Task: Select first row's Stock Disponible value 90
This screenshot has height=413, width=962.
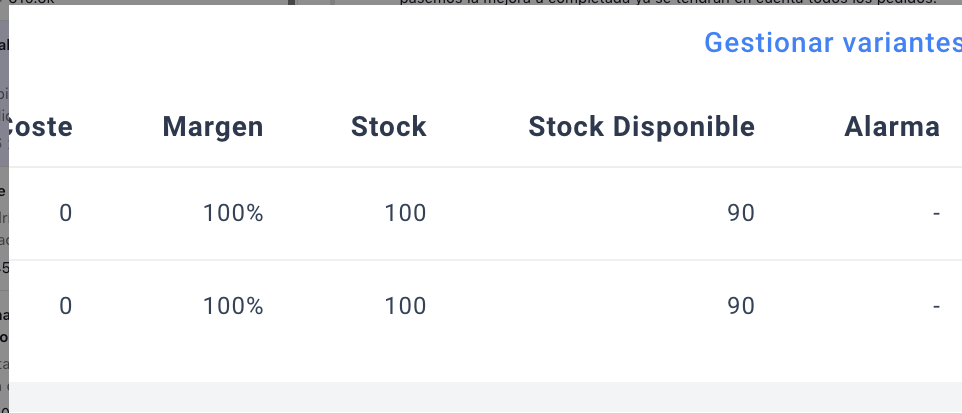Action: tap(741, 213)
